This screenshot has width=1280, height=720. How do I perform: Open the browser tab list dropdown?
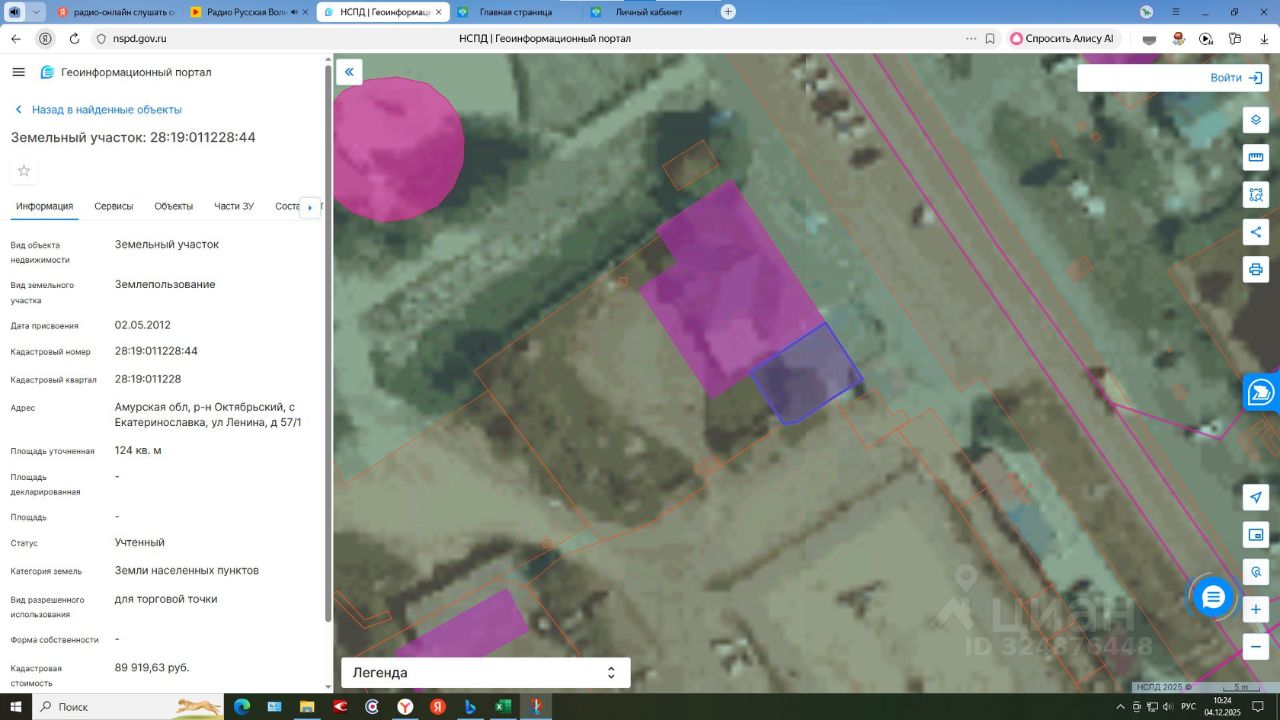[38, 12]
